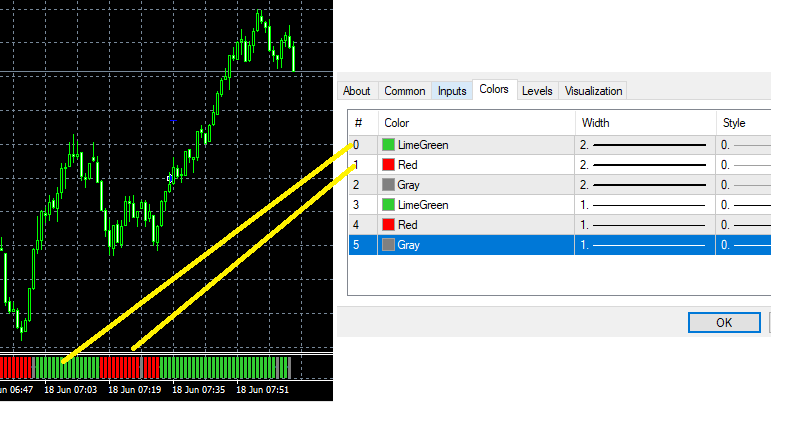Click LimeGreen color swatch in row 3

pos(388,205)
